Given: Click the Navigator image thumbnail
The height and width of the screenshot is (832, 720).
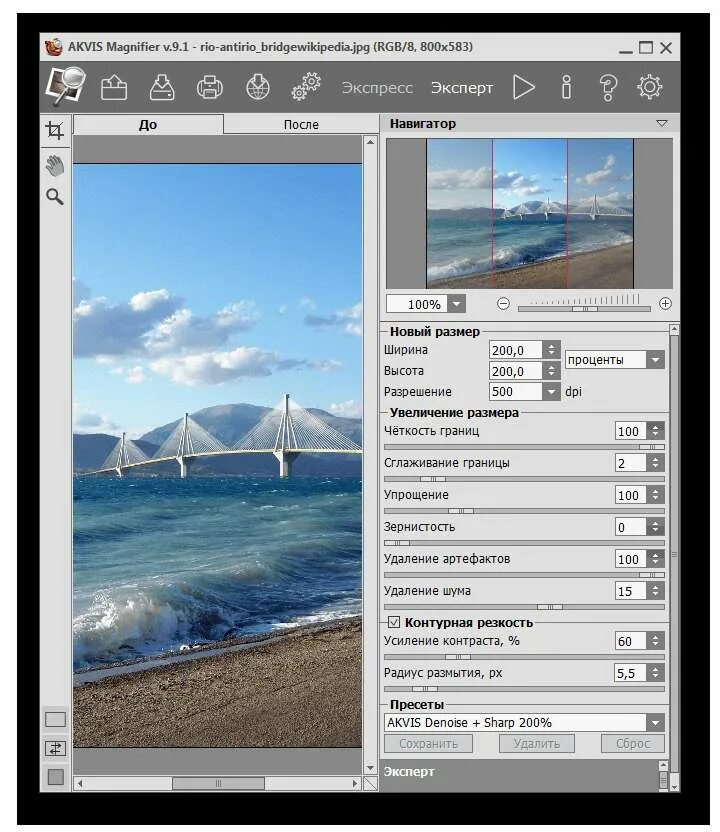Looking at the screenshot, I should pos(530,214).
